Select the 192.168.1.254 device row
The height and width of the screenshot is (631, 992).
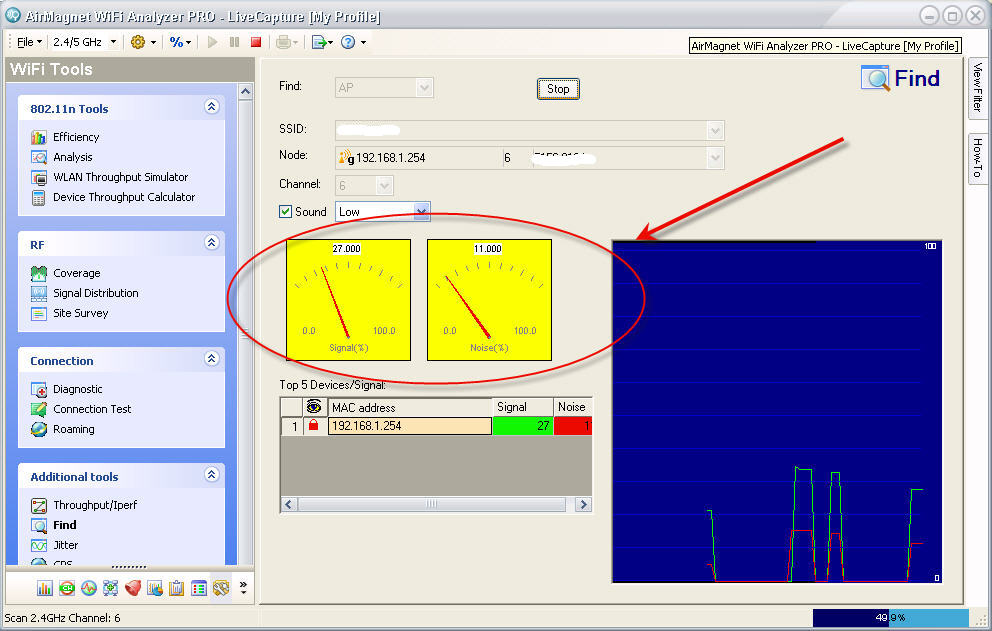tap(436, 426)
